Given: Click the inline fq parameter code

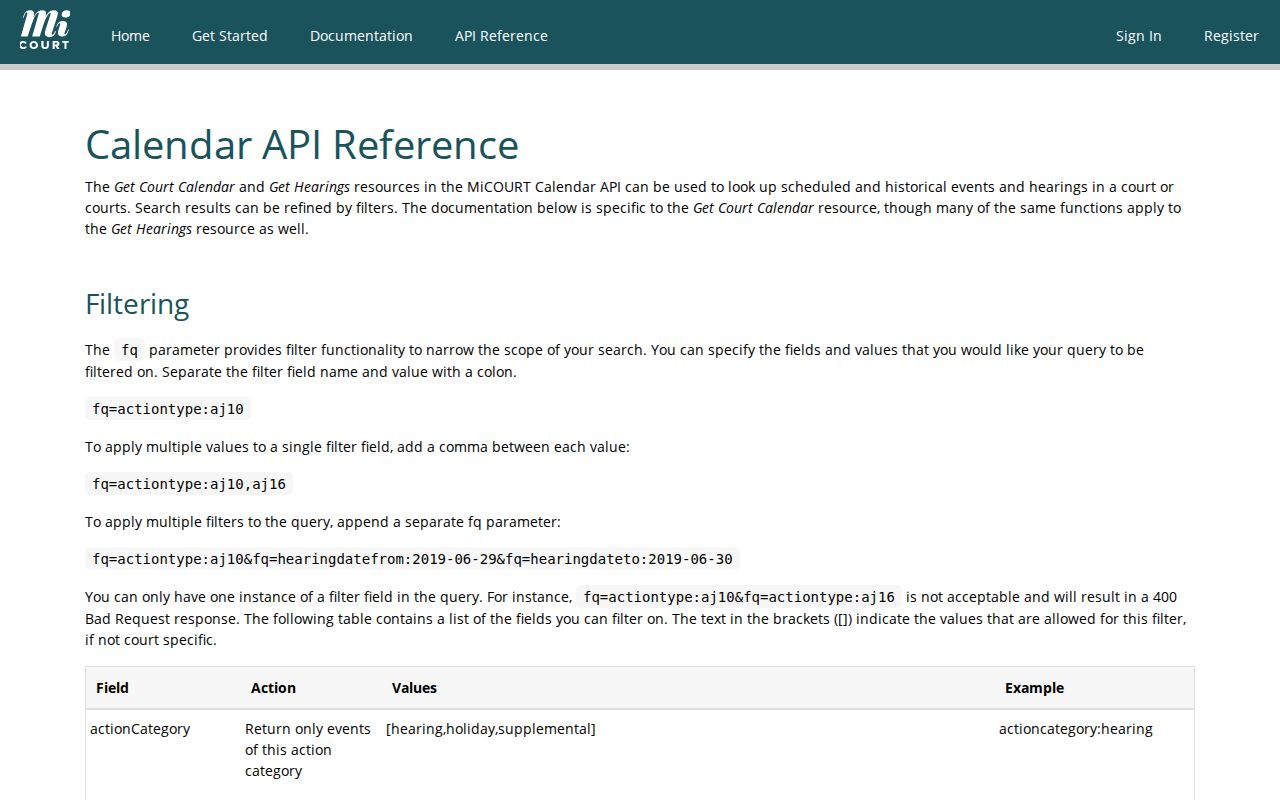Looking at the screenshot, I should 129,350.
